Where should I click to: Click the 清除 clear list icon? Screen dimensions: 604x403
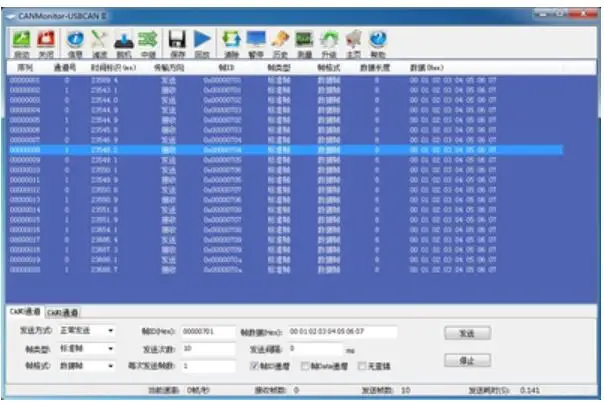232,44
